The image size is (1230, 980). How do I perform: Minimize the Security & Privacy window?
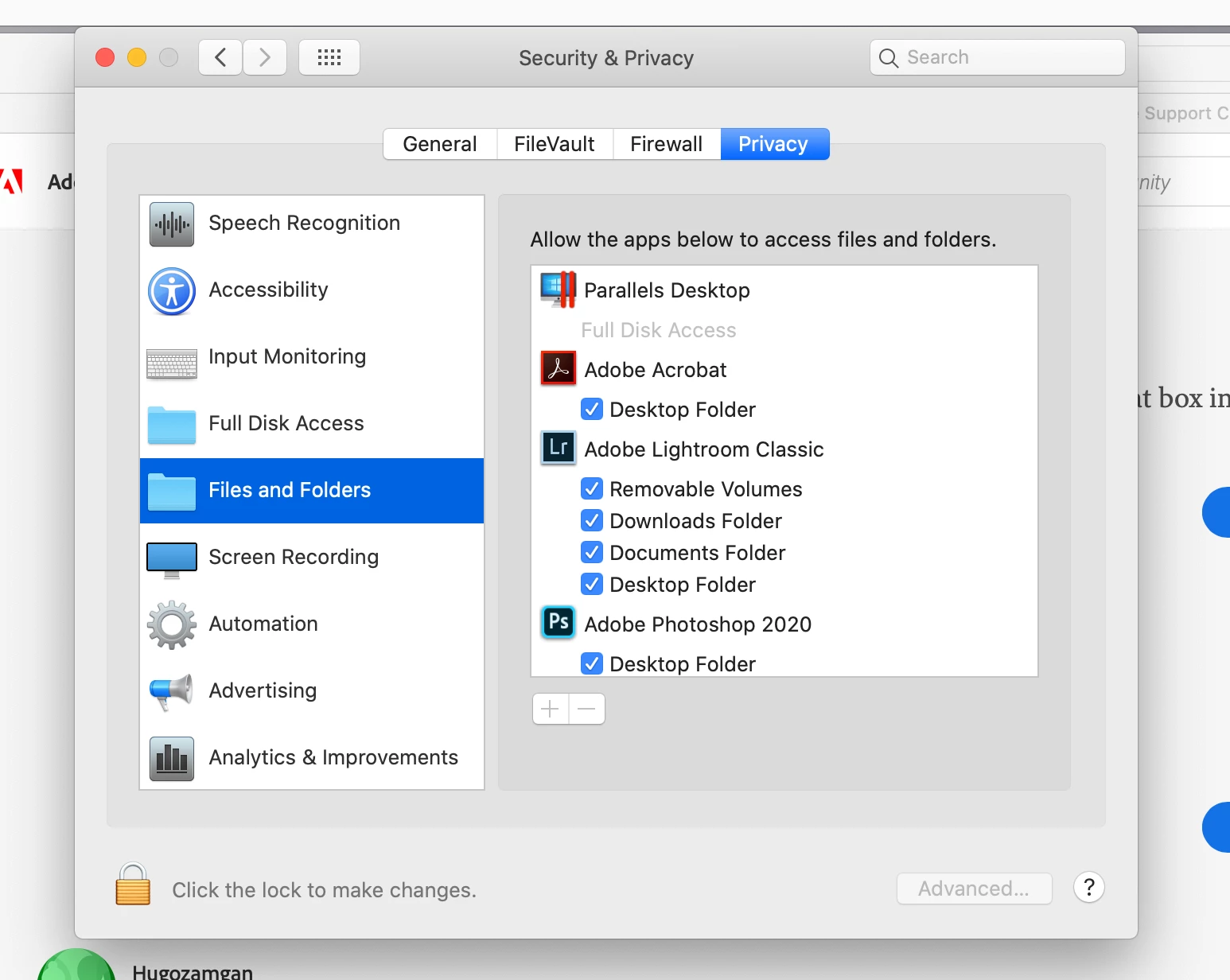point(137,57)
